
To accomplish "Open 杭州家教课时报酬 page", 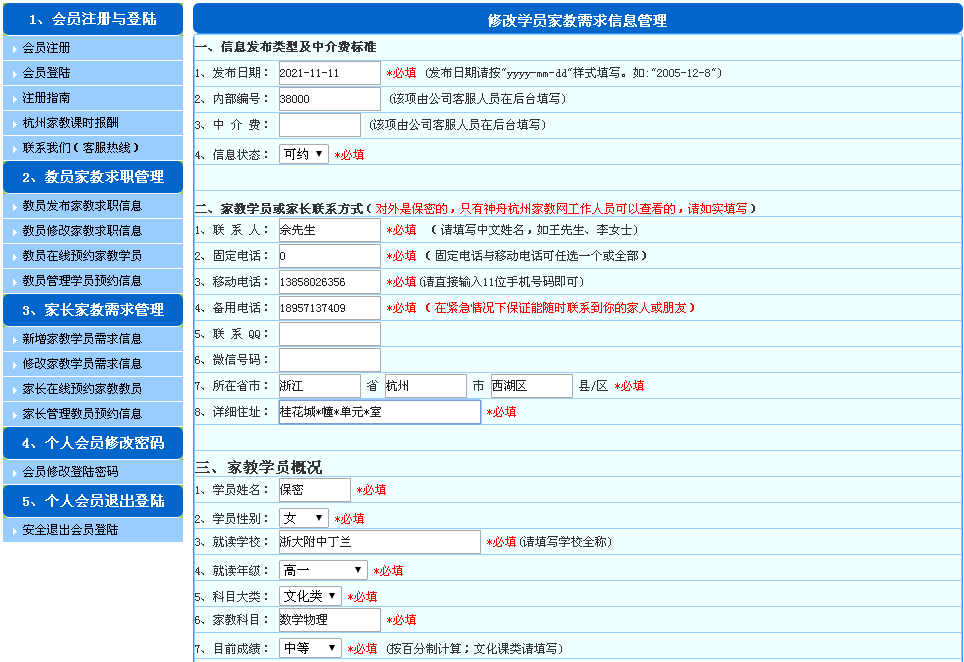I will (70, 123).
